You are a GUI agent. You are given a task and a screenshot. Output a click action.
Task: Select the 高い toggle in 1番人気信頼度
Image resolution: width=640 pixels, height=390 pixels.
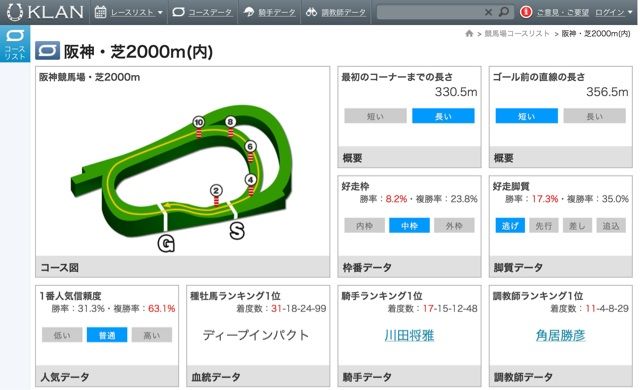tap(152, 335)
